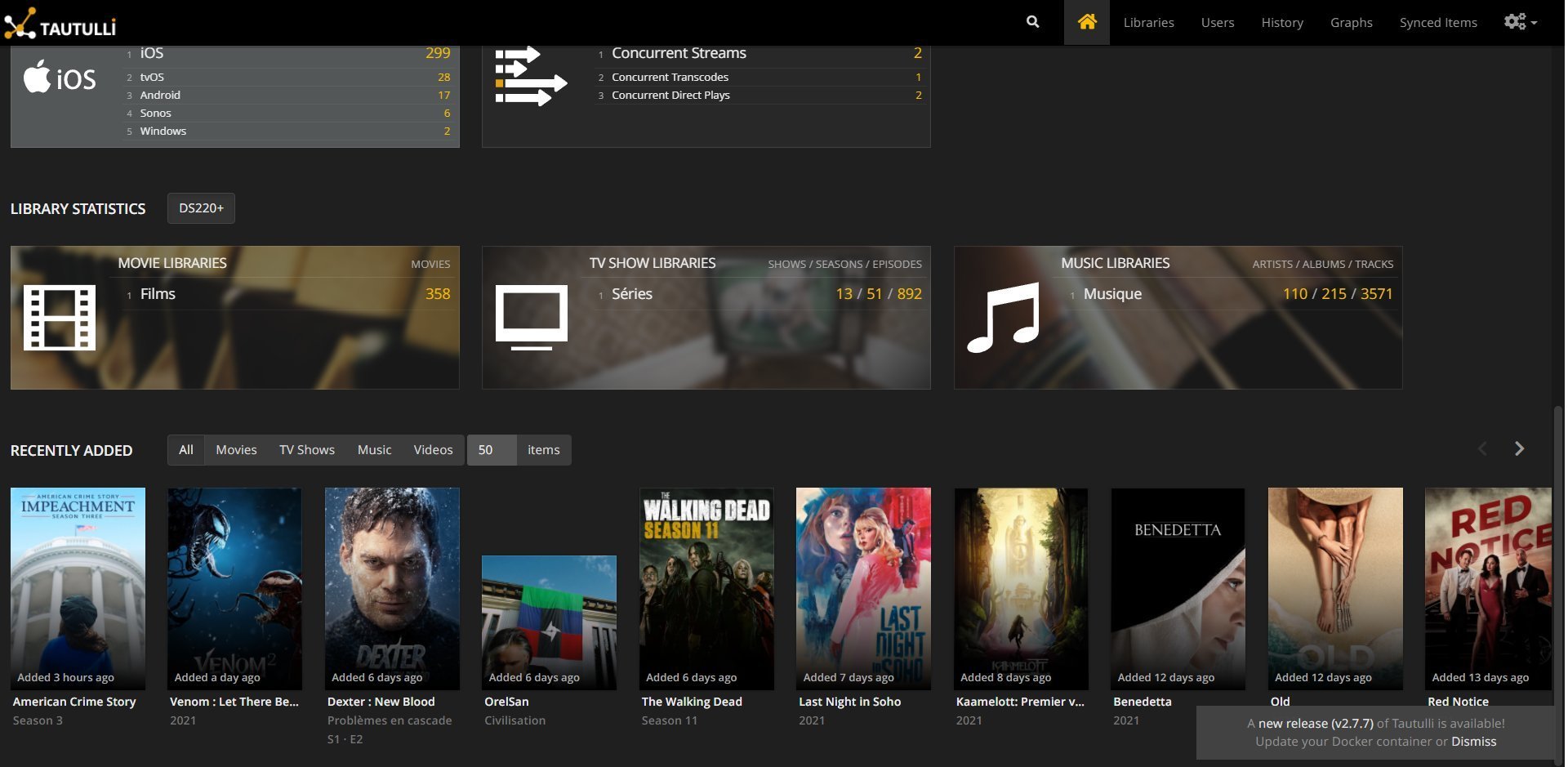Open the Musique library link

coord(1112,294)
